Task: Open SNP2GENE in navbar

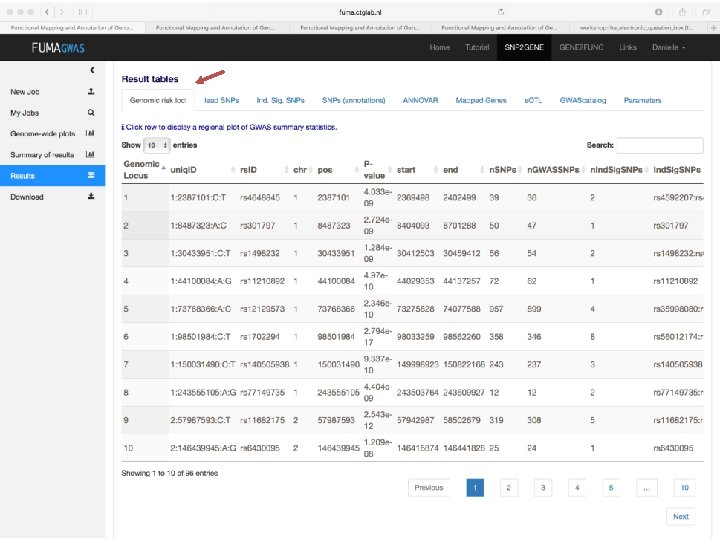Action: pyautogui.click(x=524, y=47)
